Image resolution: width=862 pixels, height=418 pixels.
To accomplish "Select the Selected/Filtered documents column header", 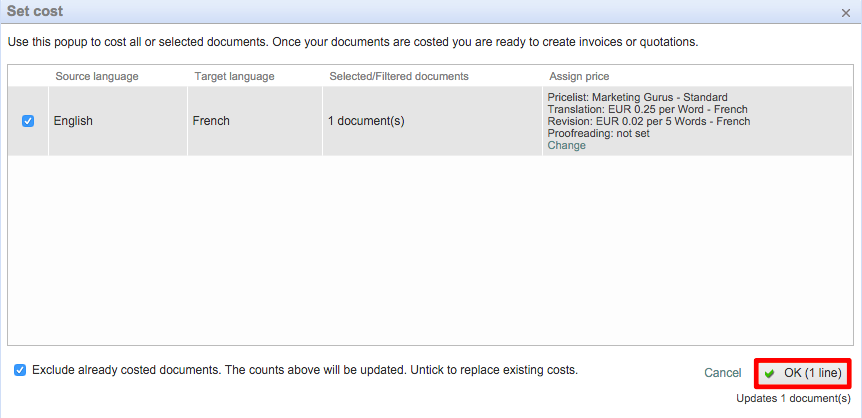I will click(398, 77).
